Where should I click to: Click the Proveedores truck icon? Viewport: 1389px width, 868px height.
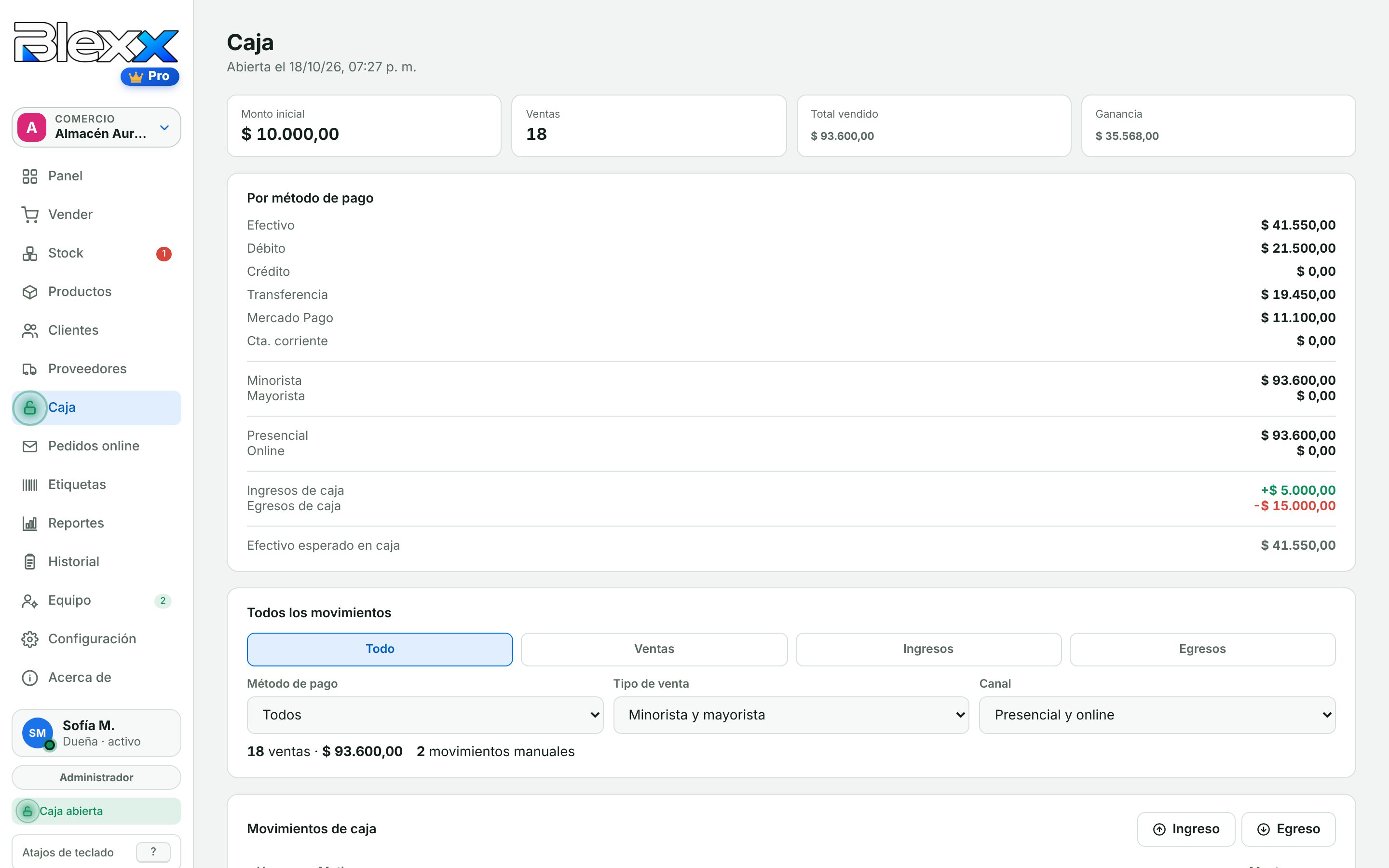coord(30,369)
